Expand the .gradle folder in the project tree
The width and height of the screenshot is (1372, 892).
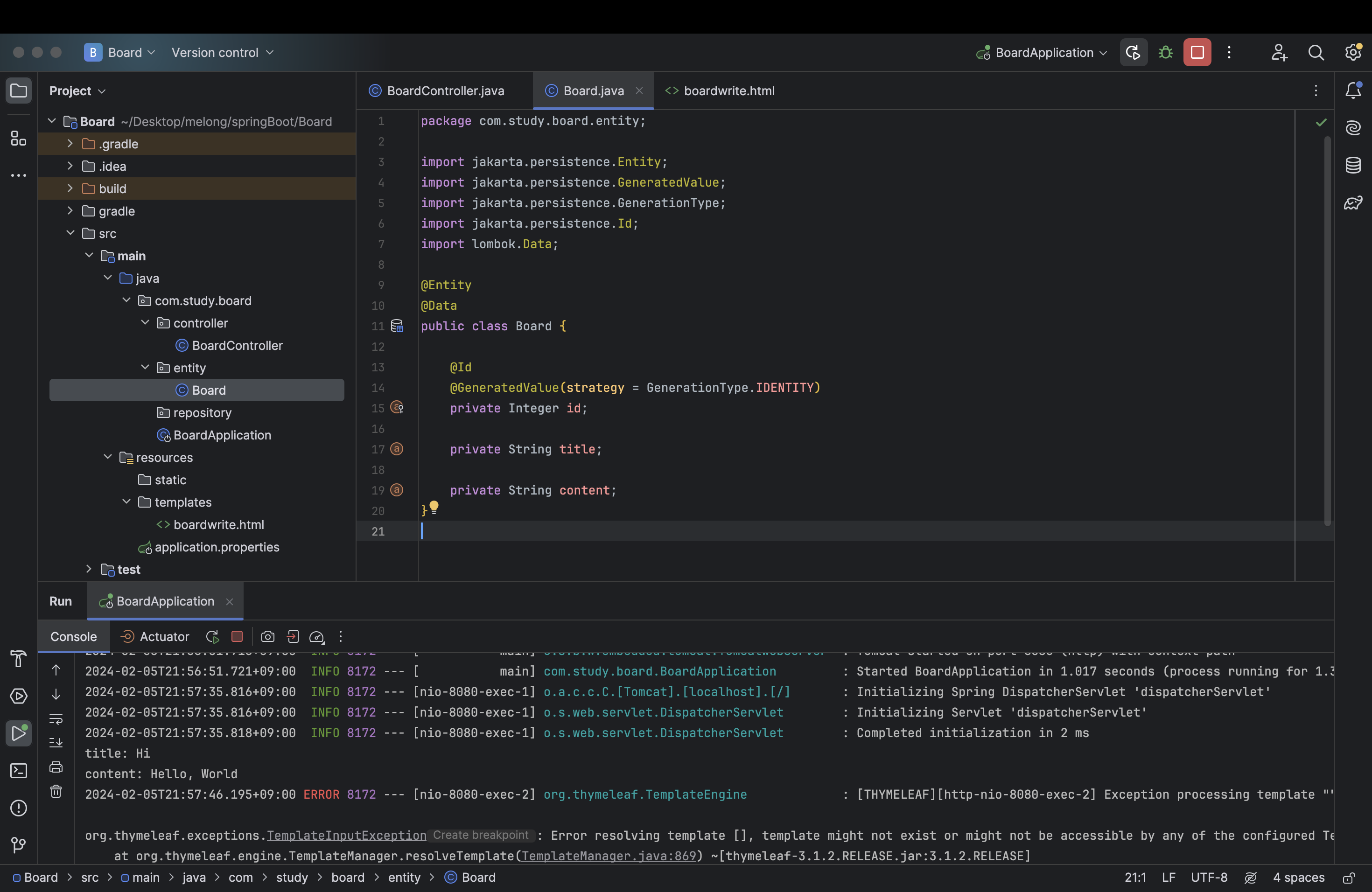(x=70, y=144)
